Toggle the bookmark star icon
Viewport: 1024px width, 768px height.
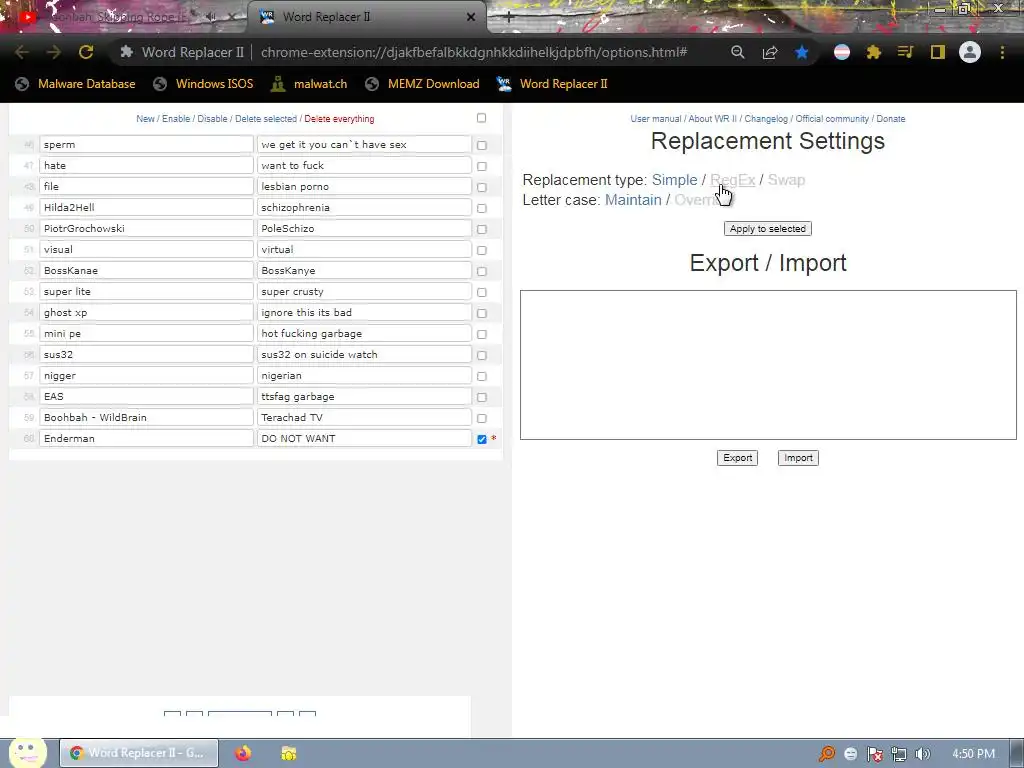pos(802,52)
